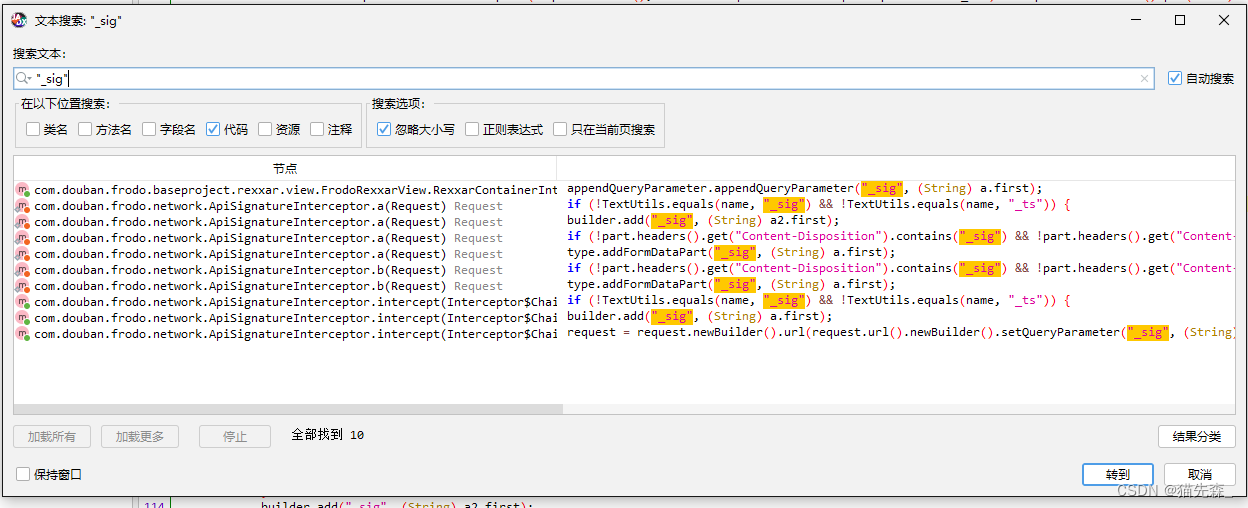Viewport: 1248px width, 508px height.
Task: Enable searching in 注释
Action: (317, 129)
